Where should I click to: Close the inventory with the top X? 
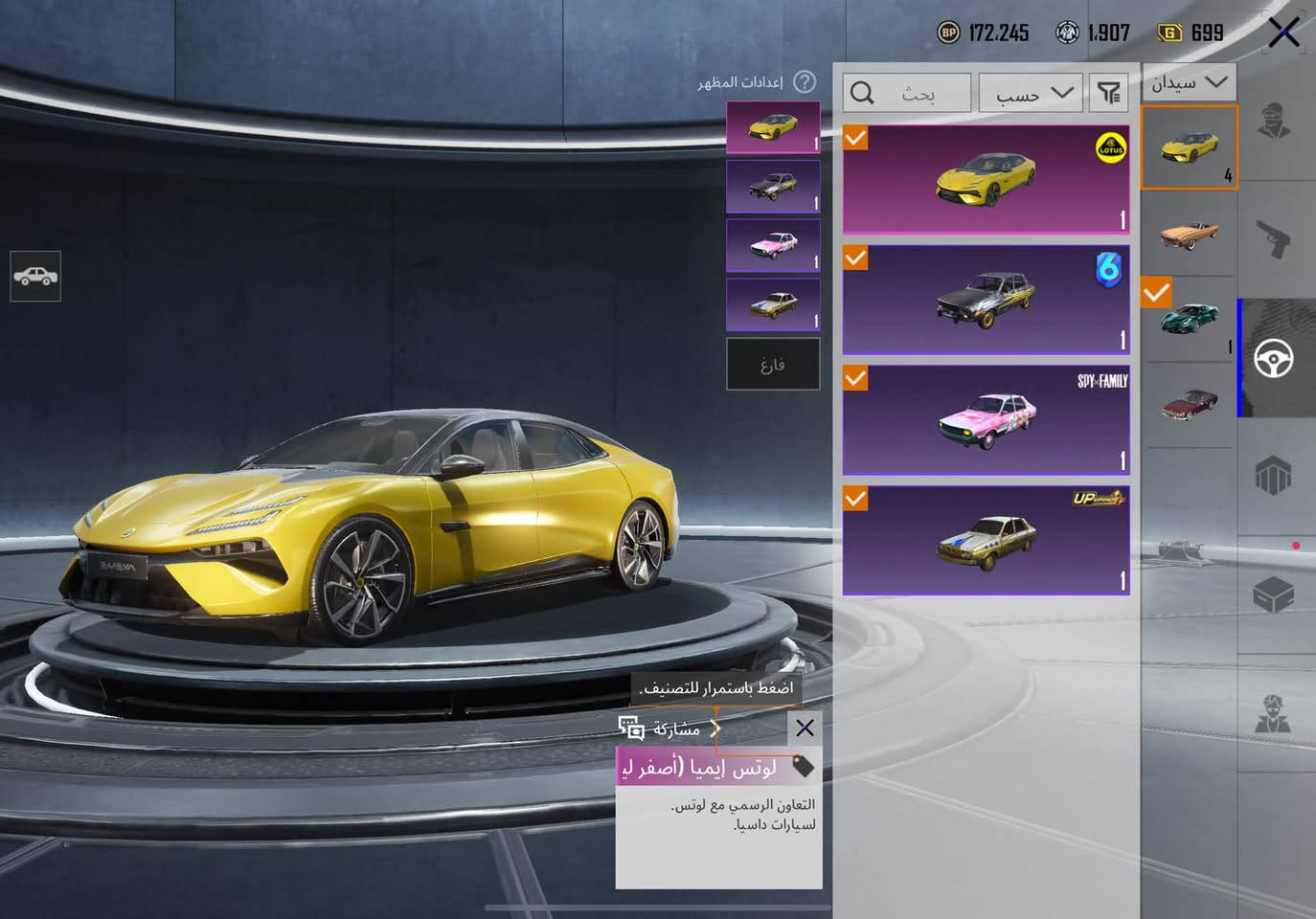pos(1283,33)
